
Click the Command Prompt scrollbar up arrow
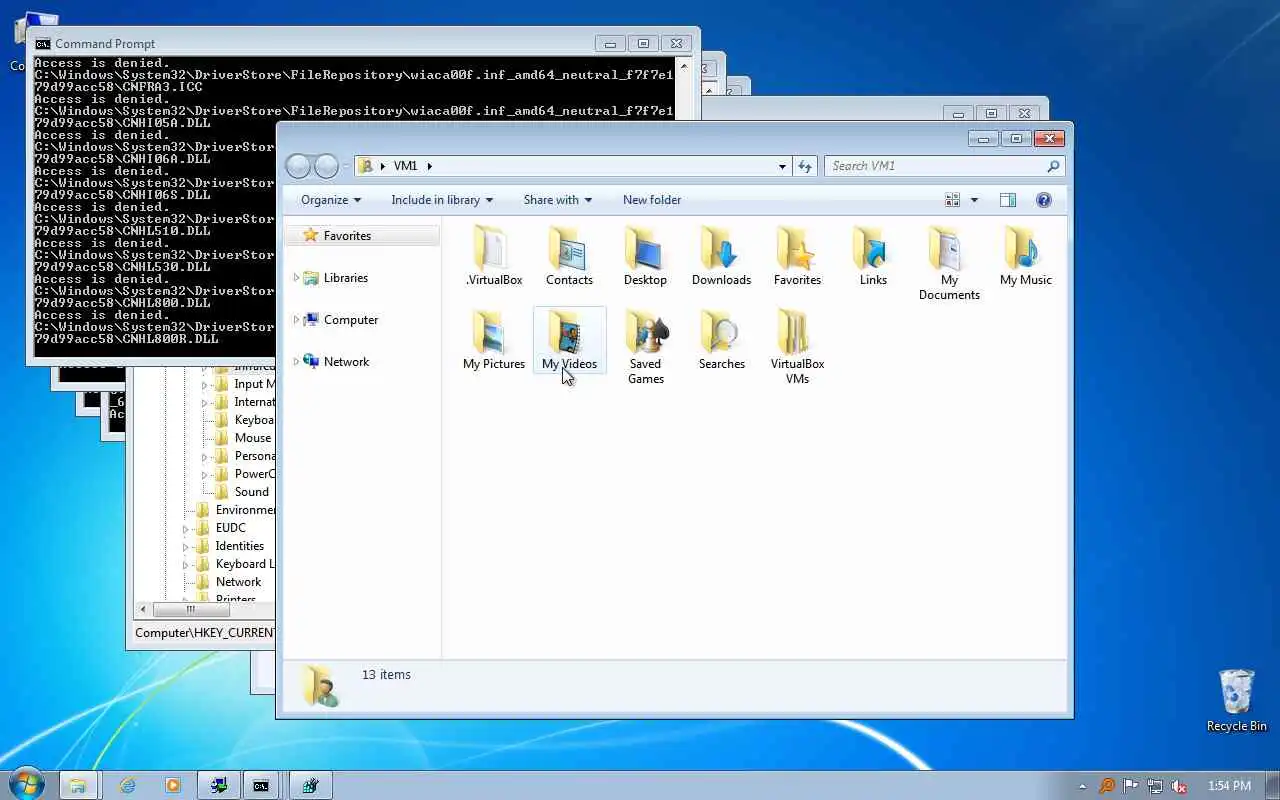pos(685,68)
